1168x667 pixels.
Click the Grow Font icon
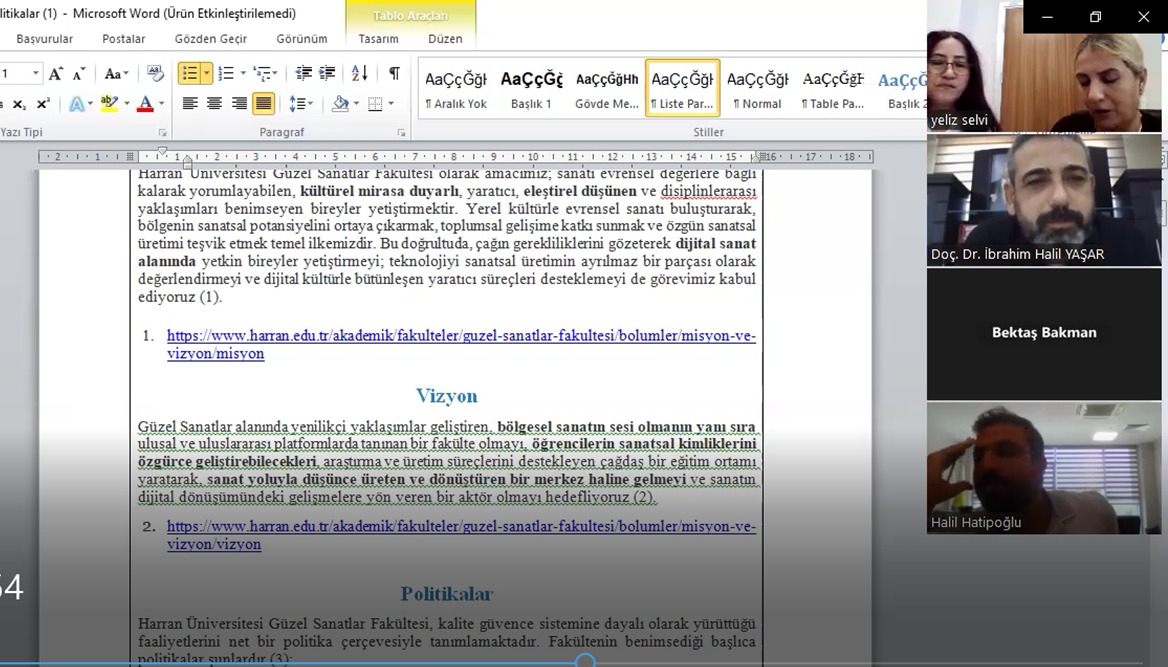(x=56, y=74)
